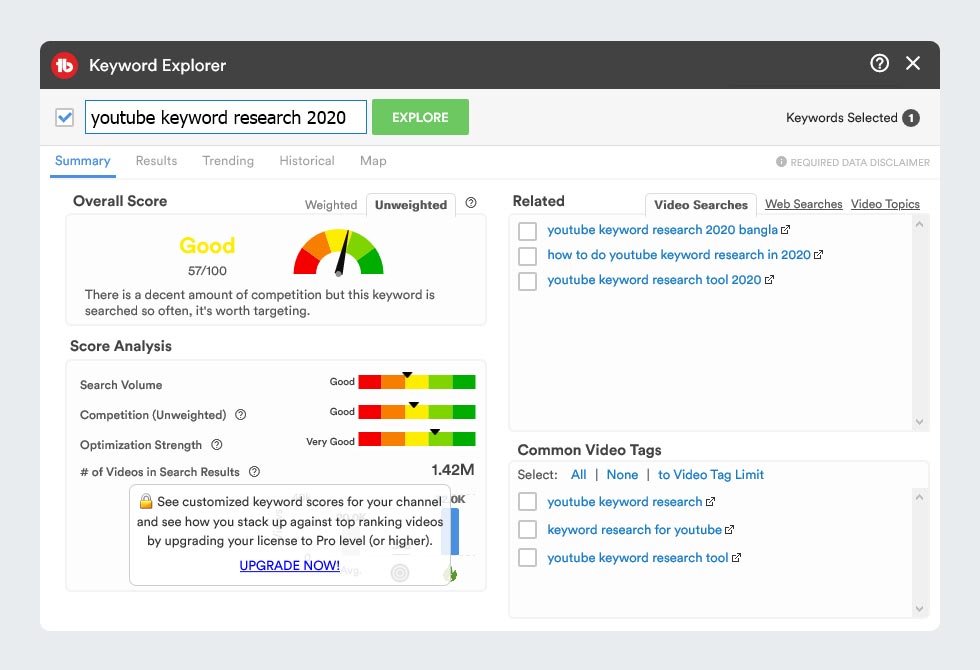Open help for Optimization Strength

tap(217, 444)
